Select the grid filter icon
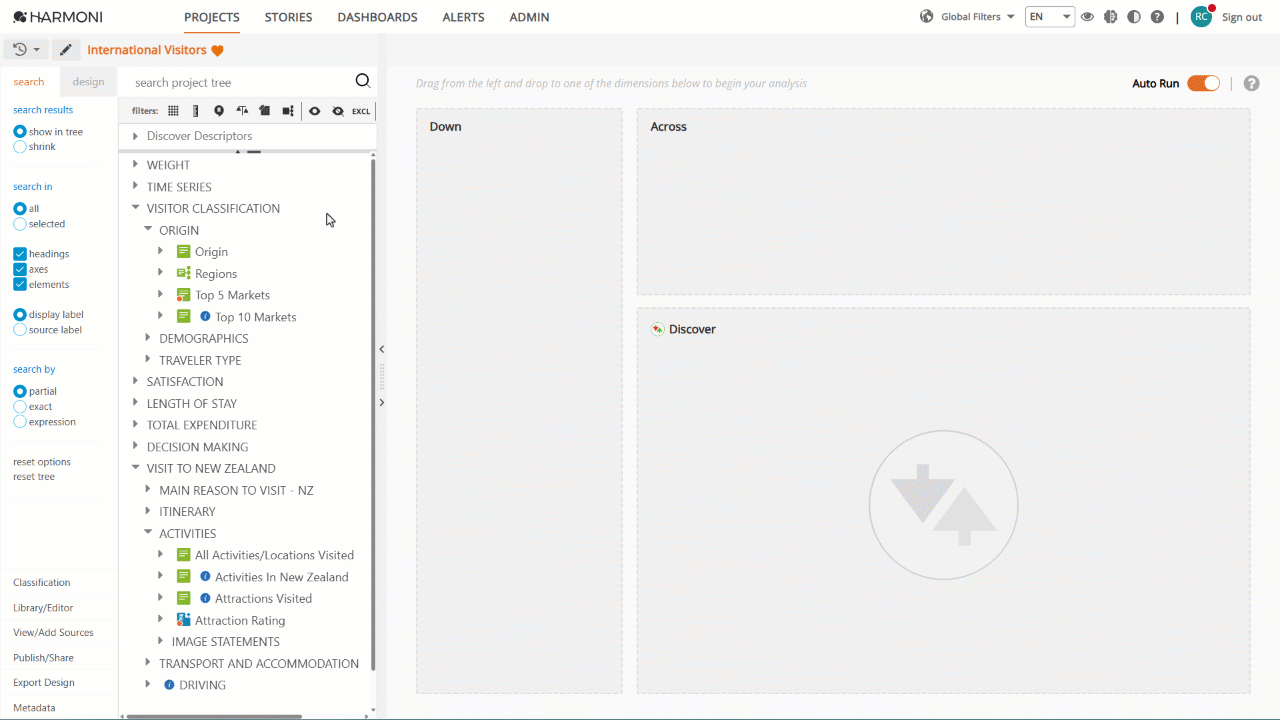Image resolution: width=1280 pixels, height=720 pixels. pyautogui.click(x=173, y=111)
